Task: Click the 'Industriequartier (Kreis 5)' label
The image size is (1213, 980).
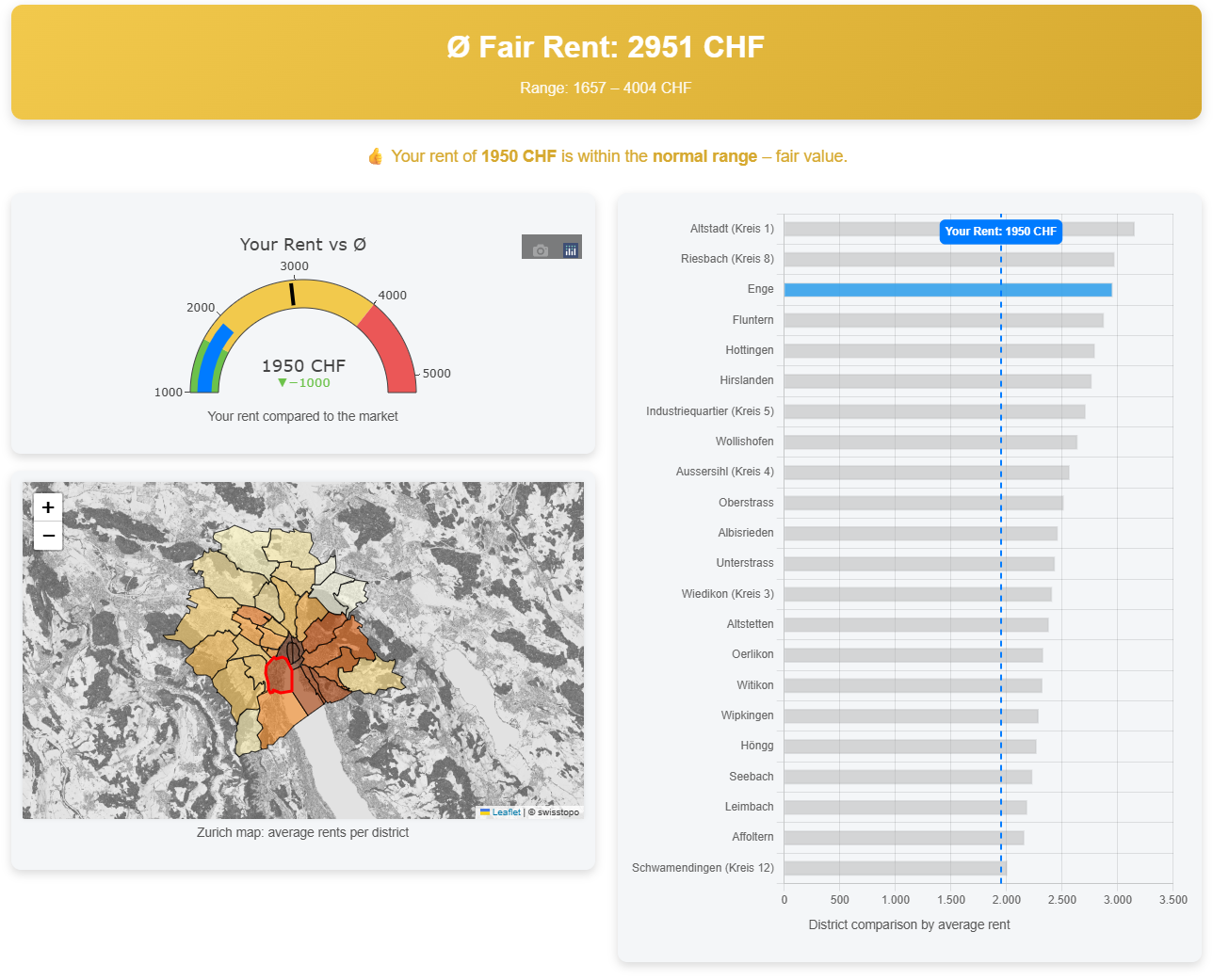Action: click(x=710, y=411)
